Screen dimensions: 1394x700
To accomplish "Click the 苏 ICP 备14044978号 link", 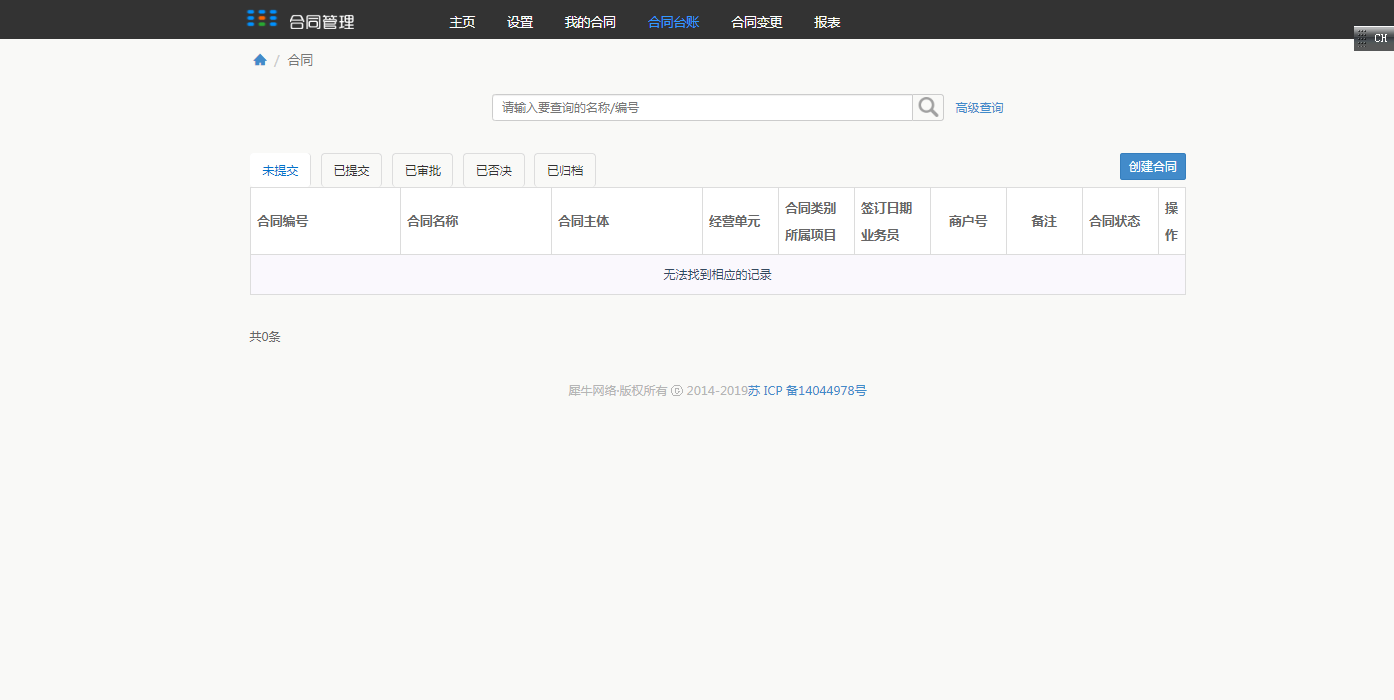I will click(807, 391).
